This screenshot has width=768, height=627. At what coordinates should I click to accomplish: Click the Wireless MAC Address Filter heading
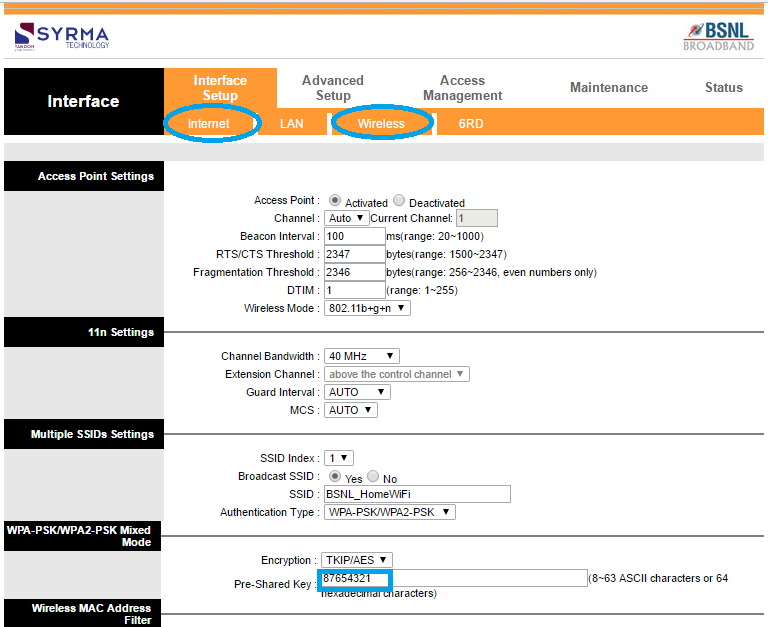92,614
